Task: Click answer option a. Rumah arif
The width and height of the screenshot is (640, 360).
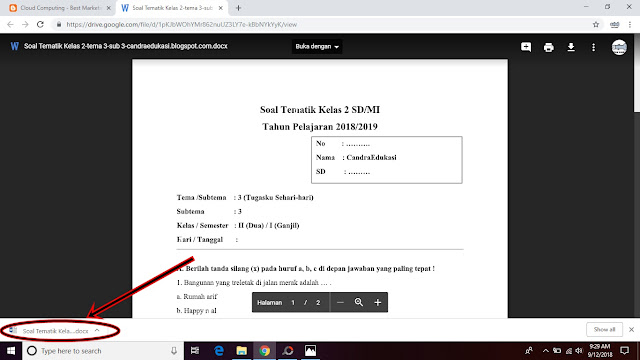Action: point(197,297)
